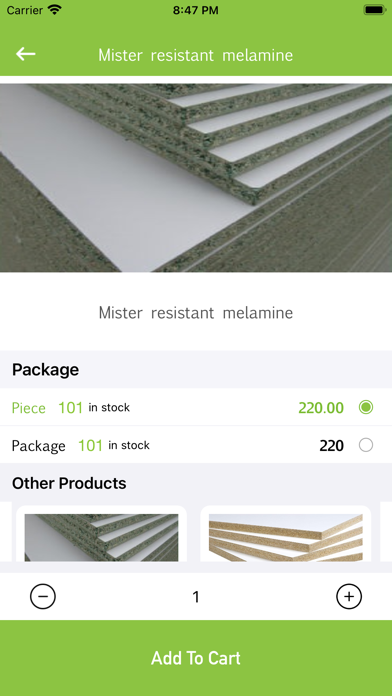Select the Piece radio button
Screen dimensions: 392x696
[x=366, y=407]
